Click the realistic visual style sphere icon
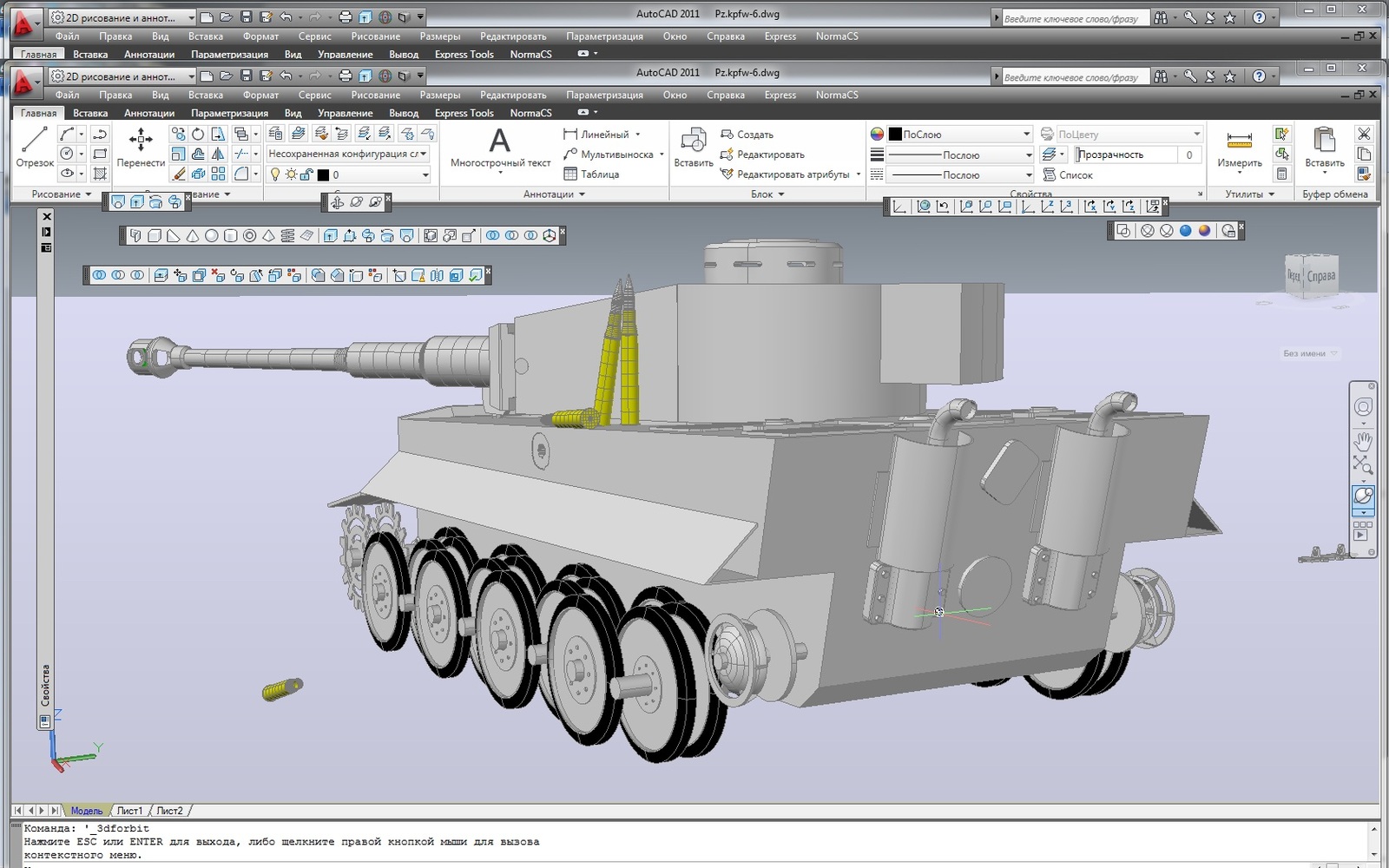The width and height of the screenshot is (1389, 868). [x=1204, y=231]
